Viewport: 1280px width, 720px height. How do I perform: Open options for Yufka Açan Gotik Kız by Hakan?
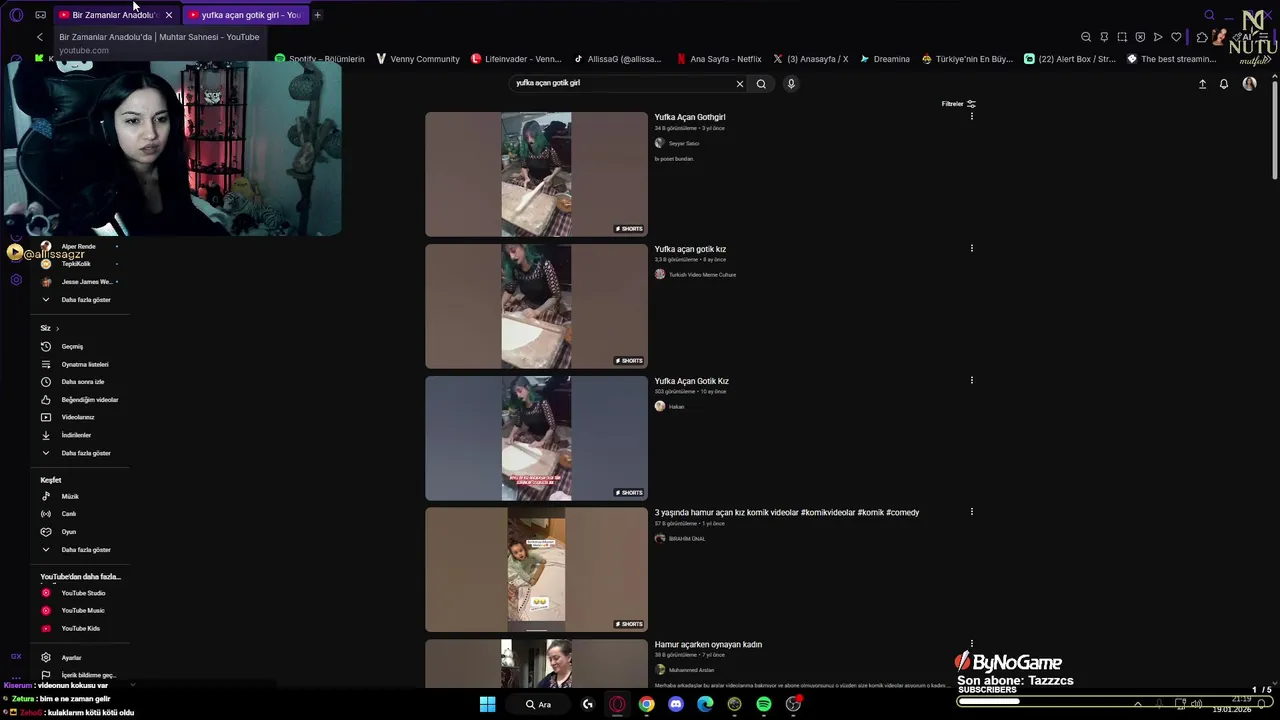[971, 380]
